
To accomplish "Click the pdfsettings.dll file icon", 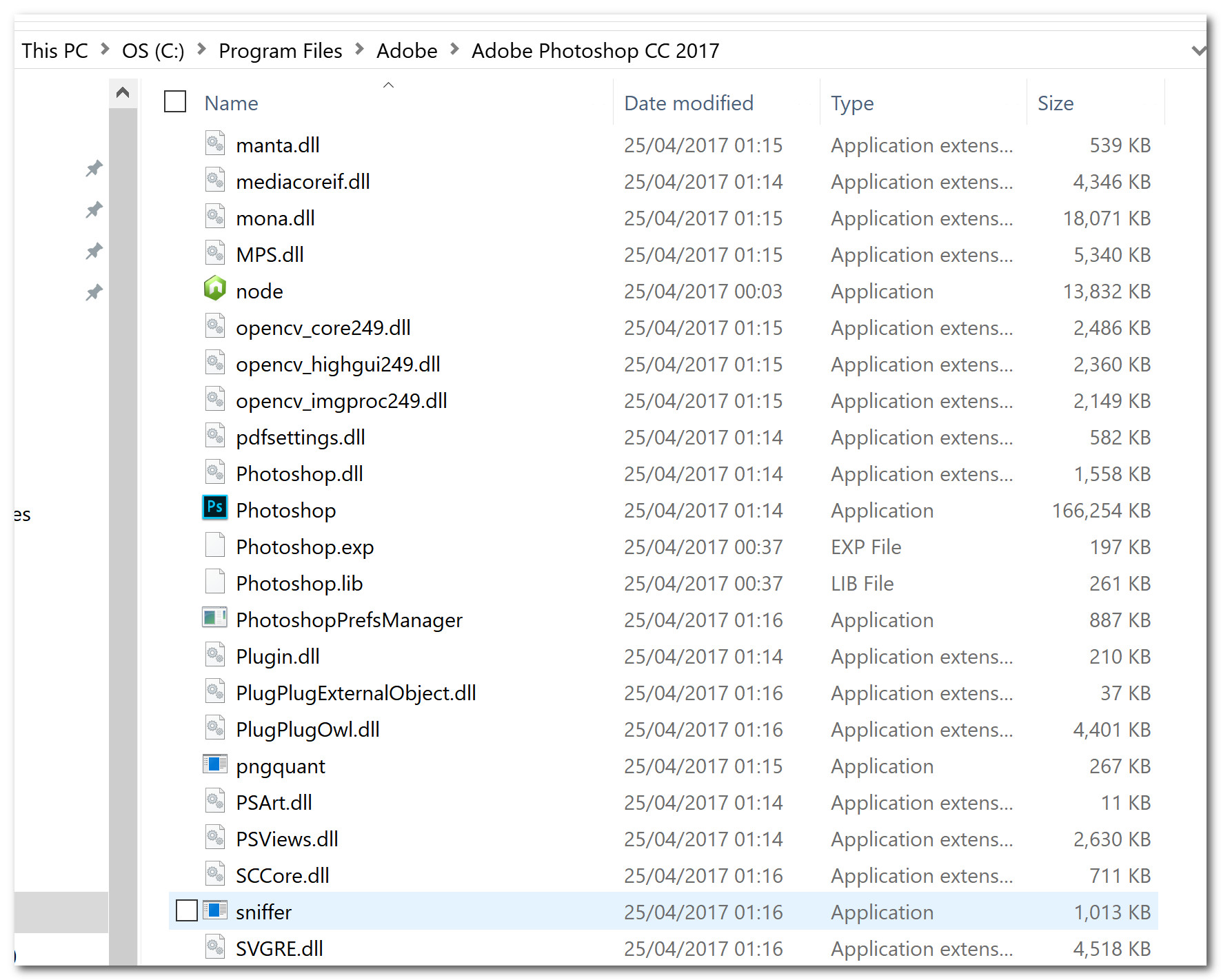I will point(215,436).
